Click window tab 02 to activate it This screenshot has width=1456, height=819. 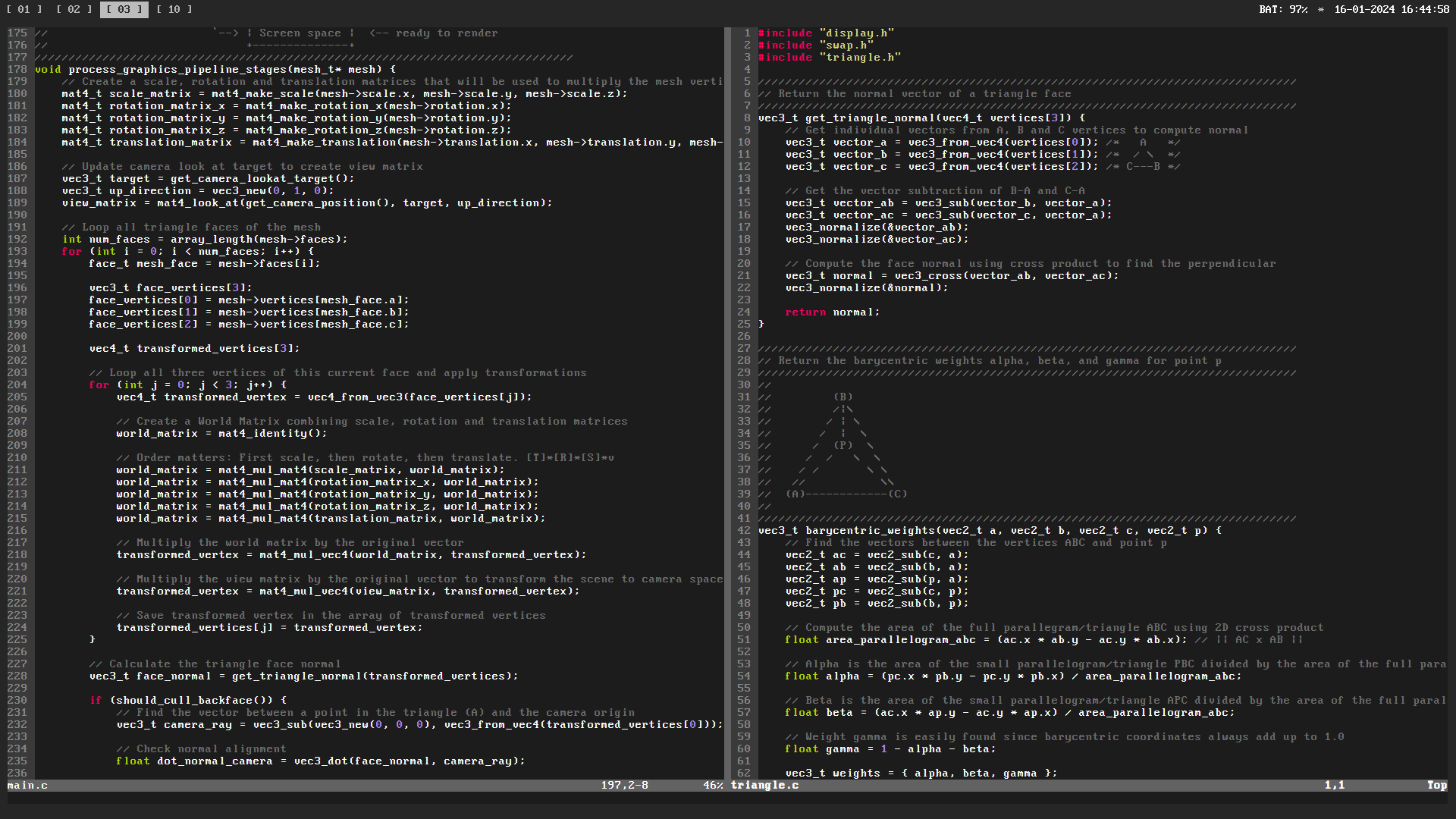[x=73, y=10]
